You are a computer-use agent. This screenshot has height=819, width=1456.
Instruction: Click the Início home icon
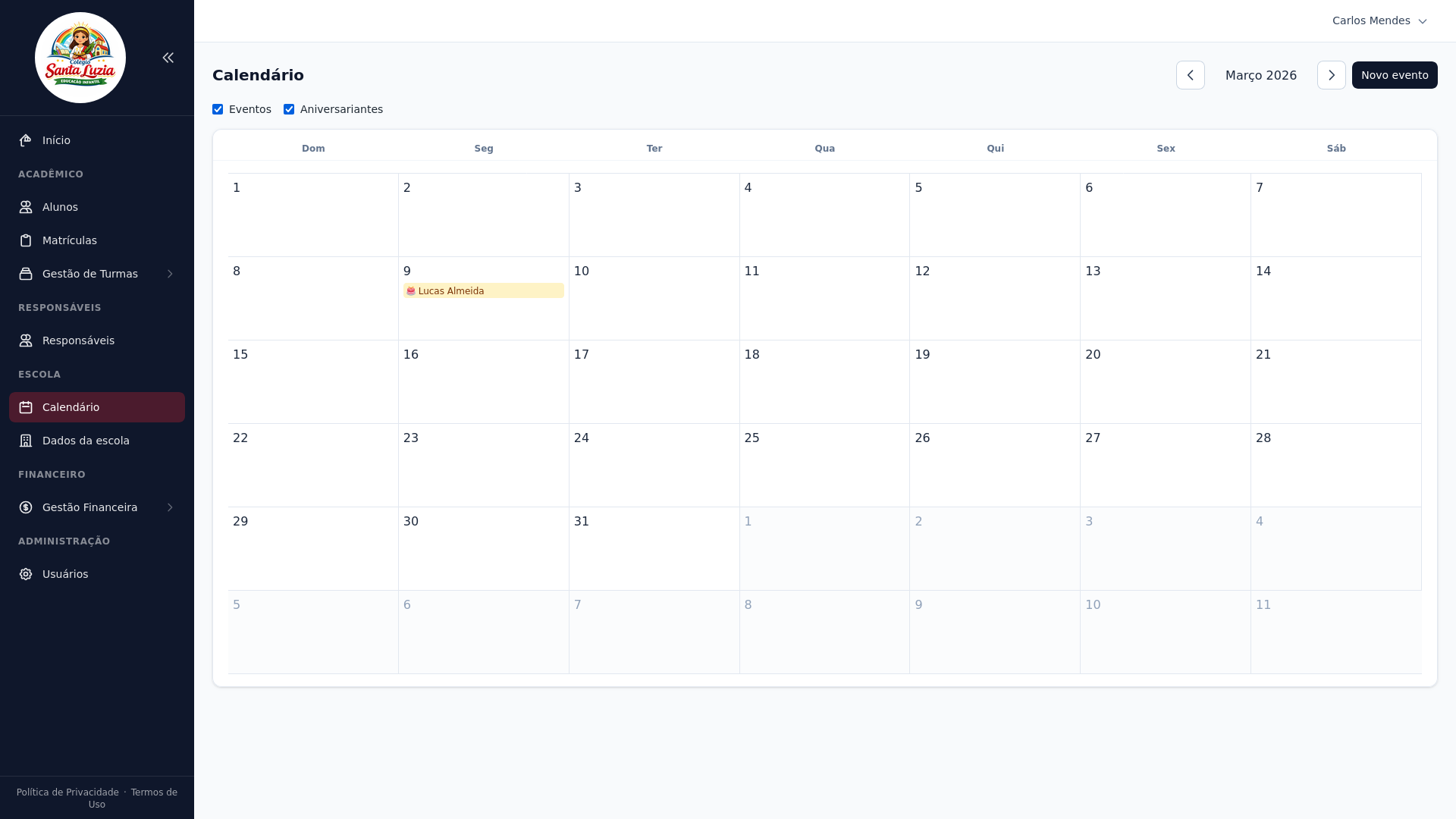tap(26, 140)
